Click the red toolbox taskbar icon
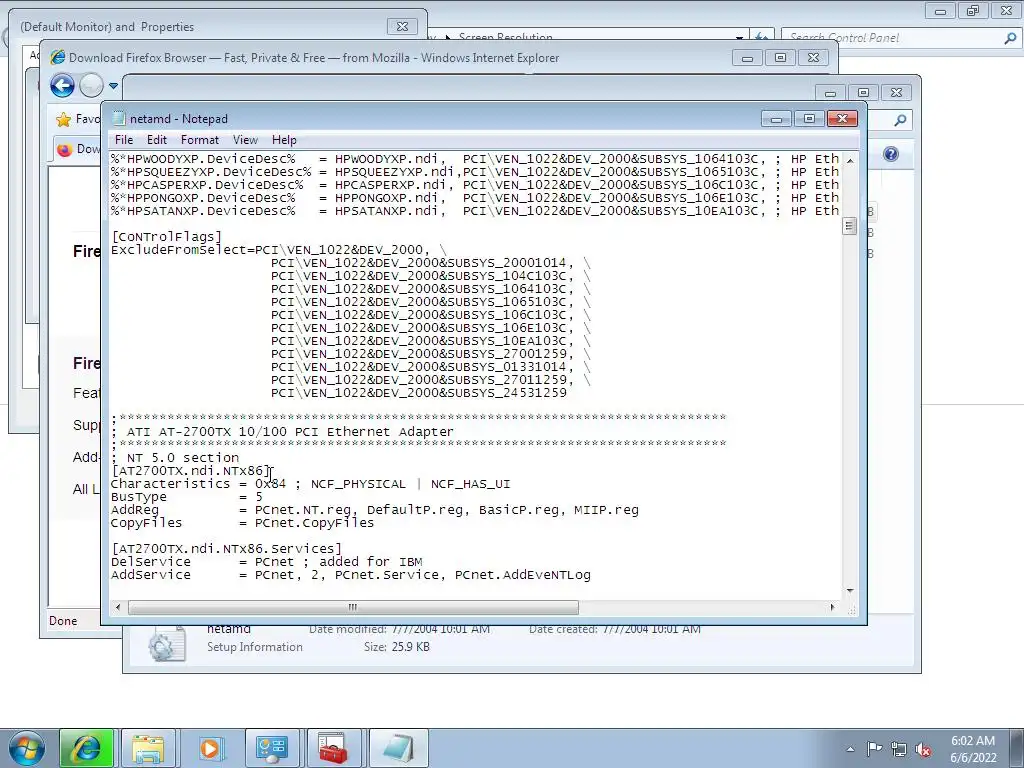The width and height of the screenshot is (1024, 768). coord(334,748)
